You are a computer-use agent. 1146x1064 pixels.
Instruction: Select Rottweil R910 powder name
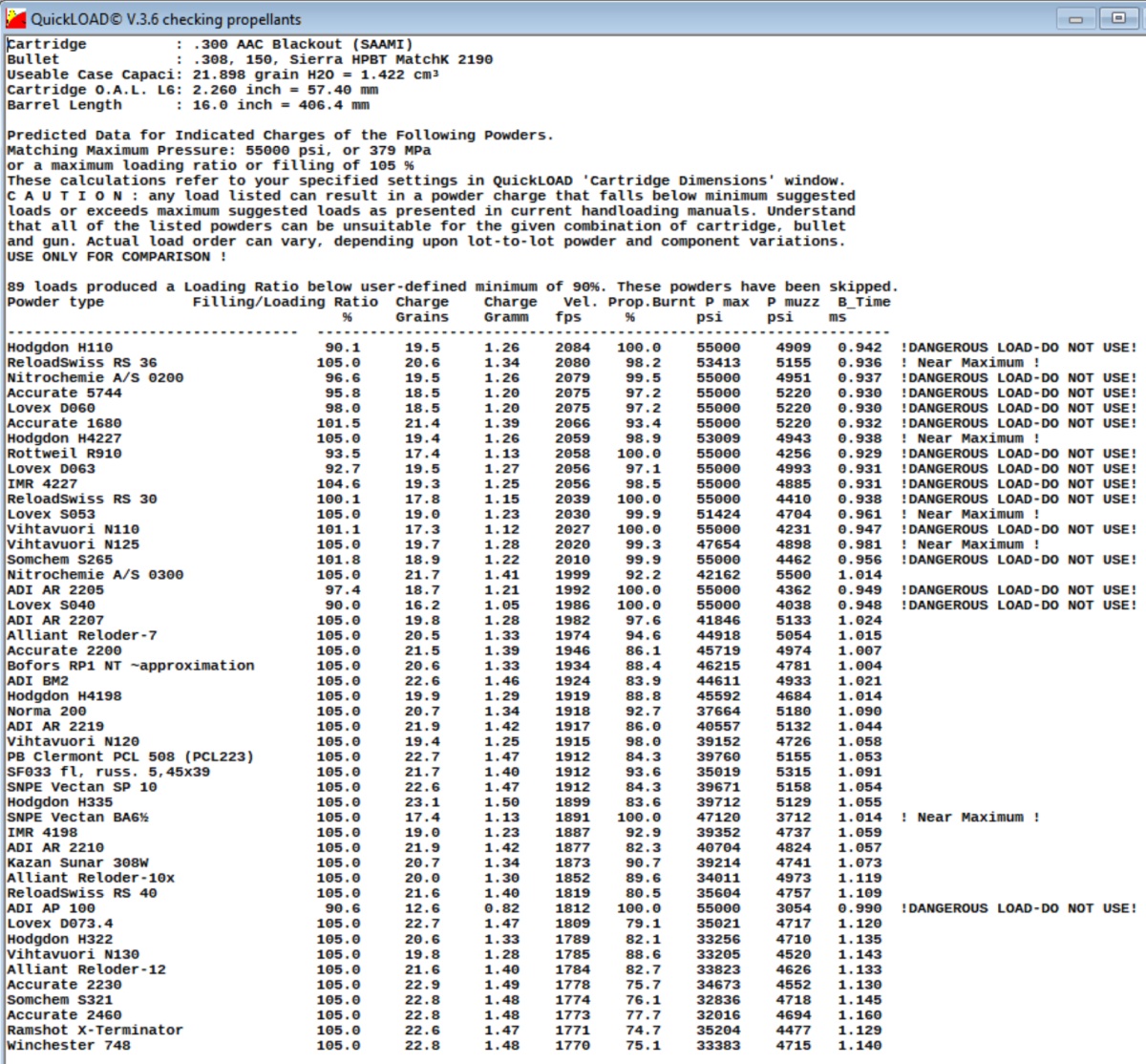pos(64,454)
